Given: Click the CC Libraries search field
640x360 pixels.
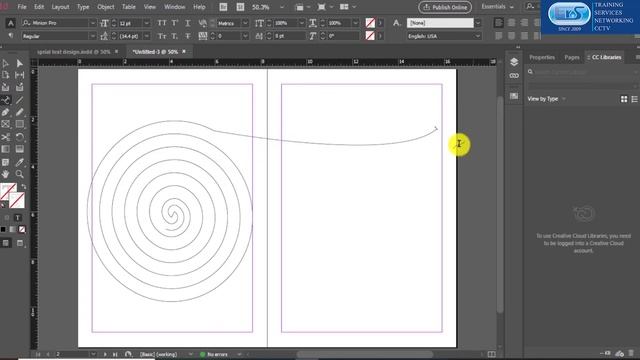Looking at the screenshot, I should pyautogui.click(x=582, y=72).
